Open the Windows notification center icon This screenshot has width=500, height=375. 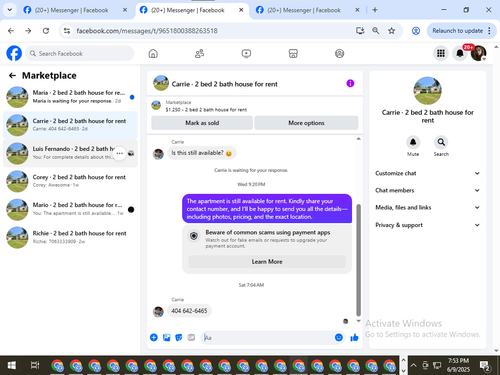[x=484, y=366]
